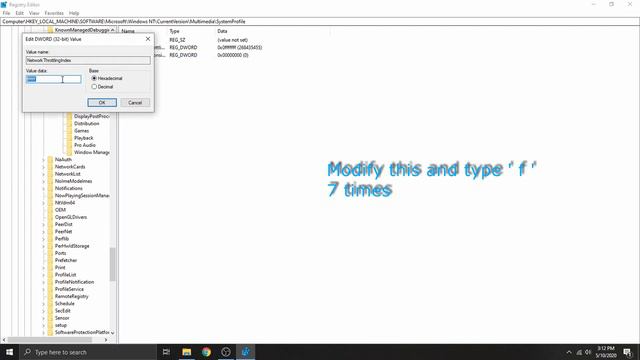Click the folder icon of OpenGLDrivers key
The width and height of the screenshot is (640, 360).
click(50, 217)
